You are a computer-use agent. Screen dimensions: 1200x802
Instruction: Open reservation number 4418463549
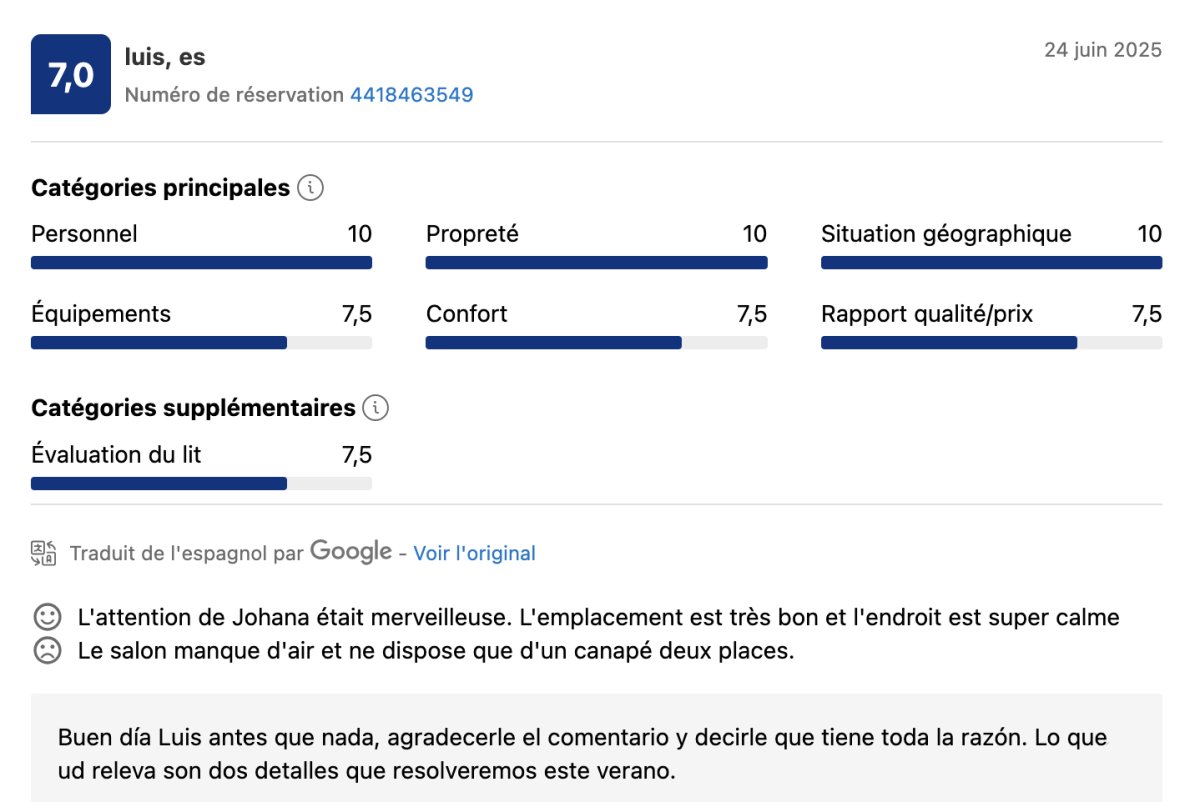click(411, 95)
